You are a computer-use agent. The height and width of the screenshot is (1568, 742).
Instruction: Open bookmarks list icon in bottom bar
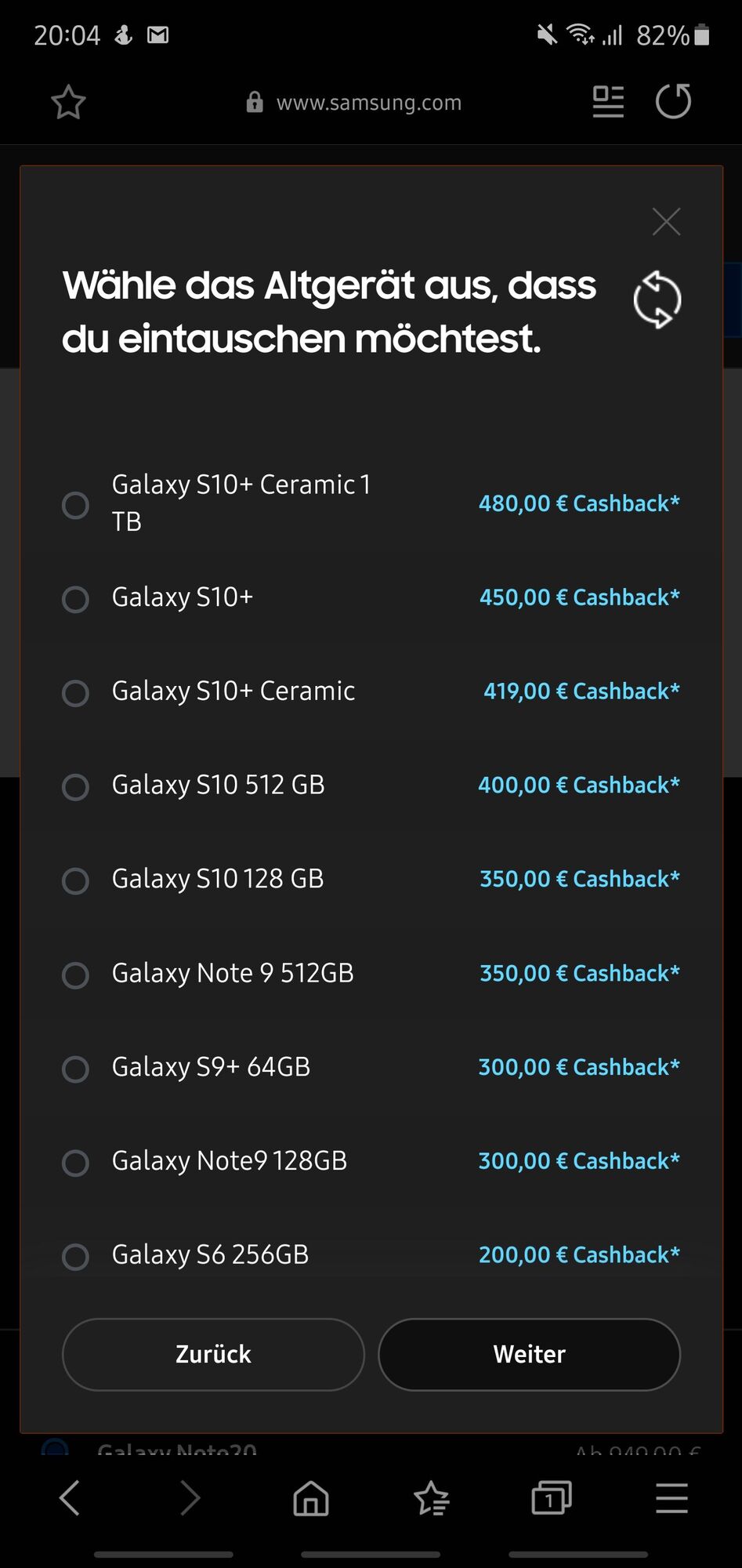[x=431, y=1498]
